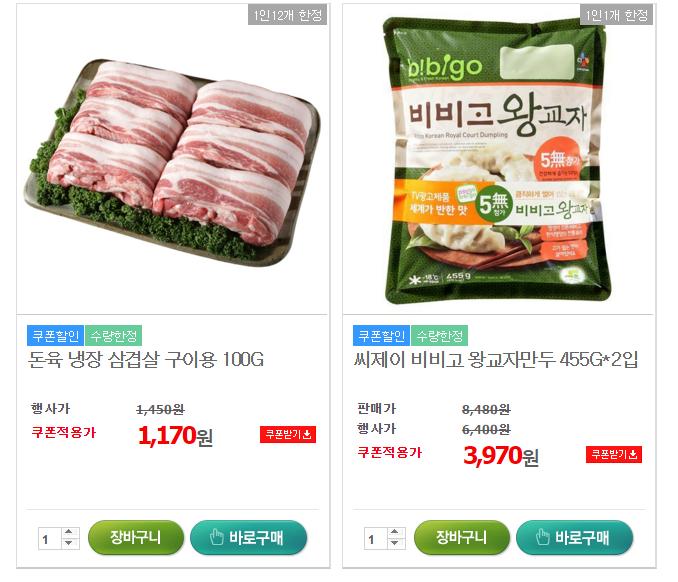Download coupon for pork belly (쿠폰받기)
Viewport: 678px width, 582px height.
pos(288,434)
